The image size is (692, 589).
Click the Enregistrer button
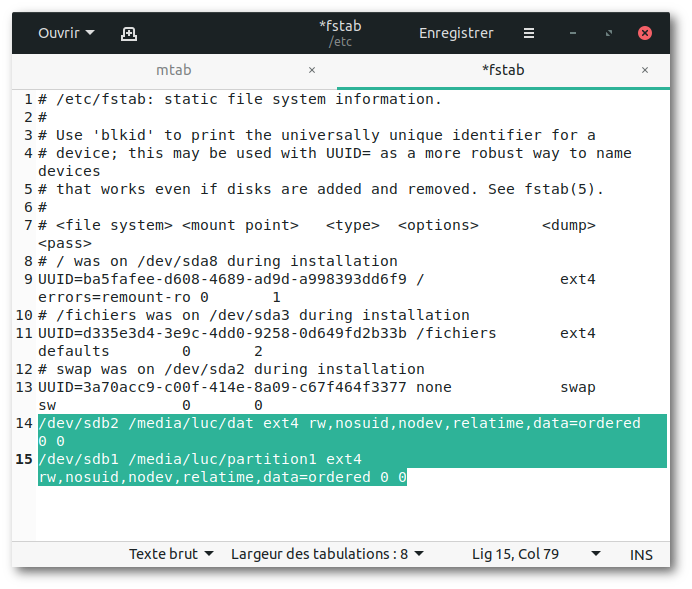[x=456, y=33]
